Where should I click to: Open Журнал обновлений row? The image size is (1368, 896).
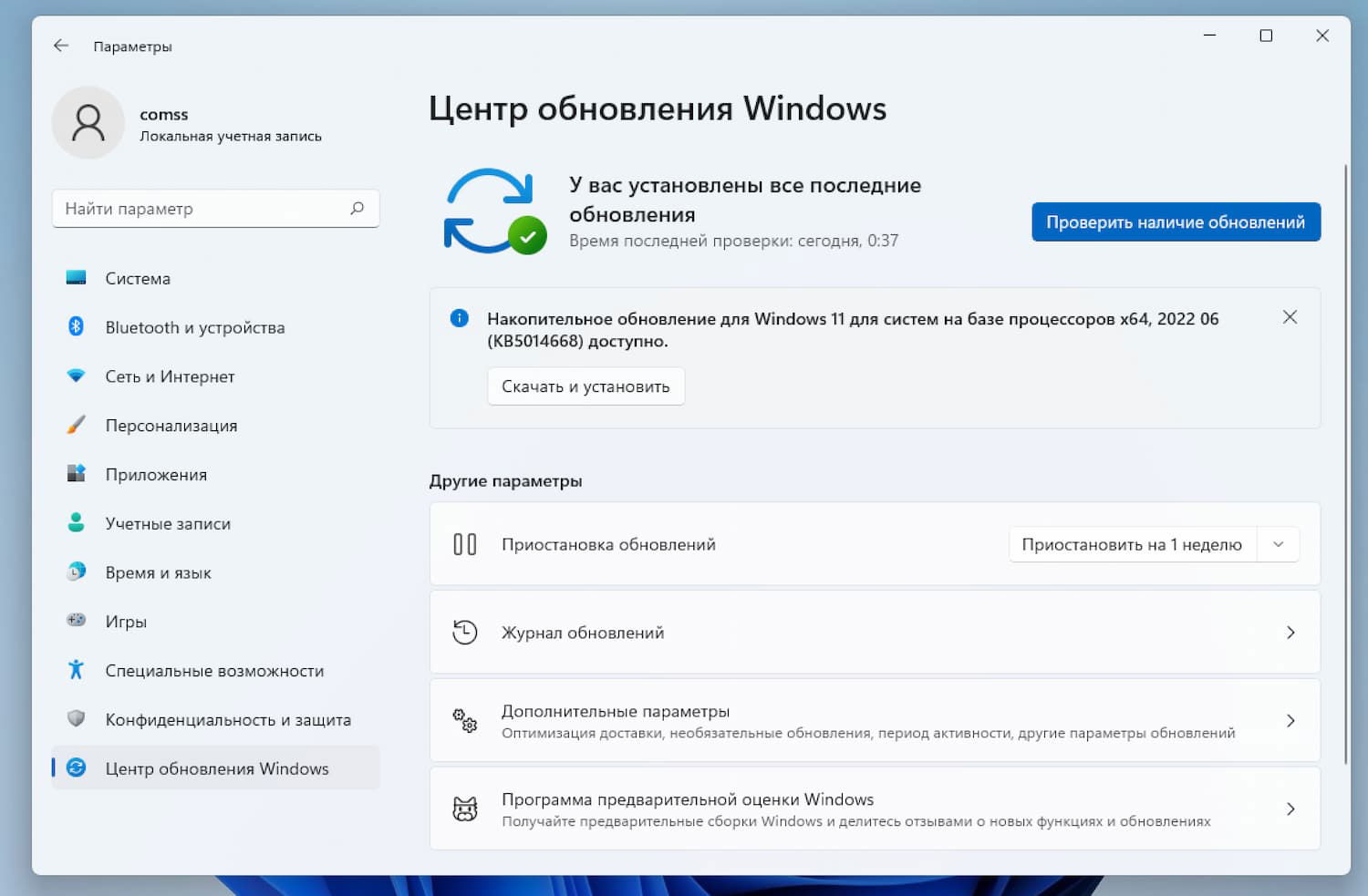point(875,633)
